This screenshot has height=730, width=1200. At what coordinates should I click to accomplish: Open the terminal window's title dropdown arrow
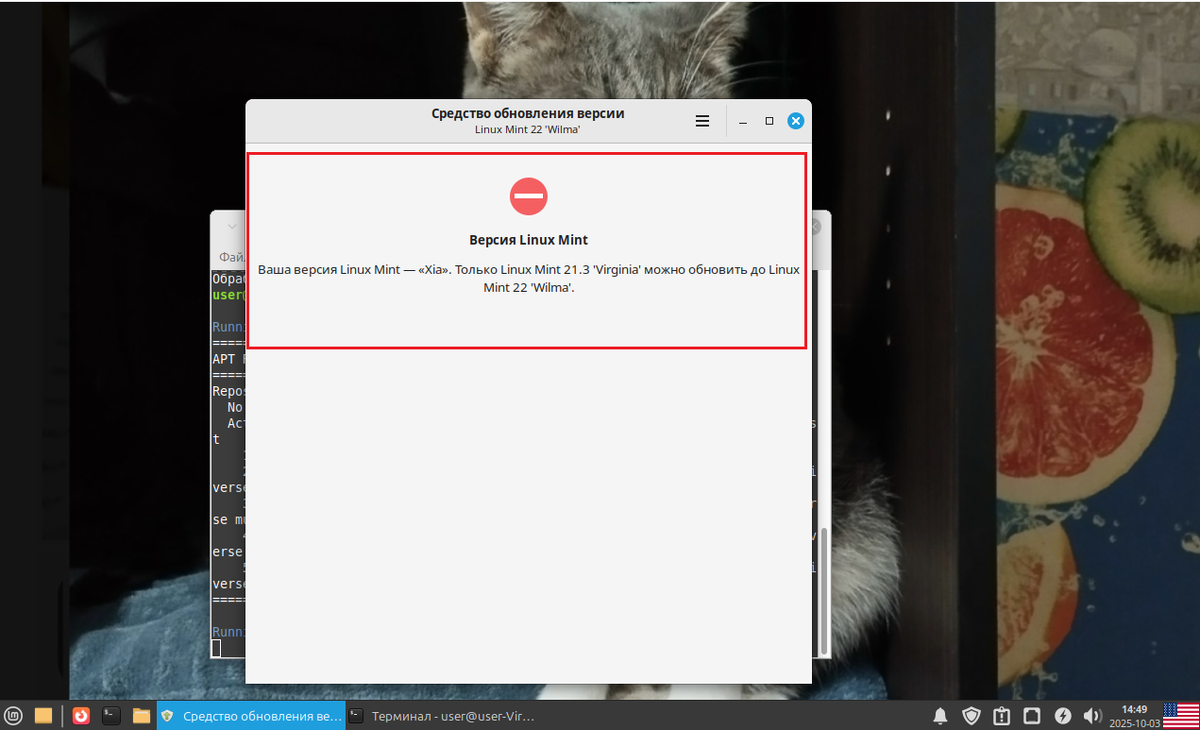[x=230, y=227]
